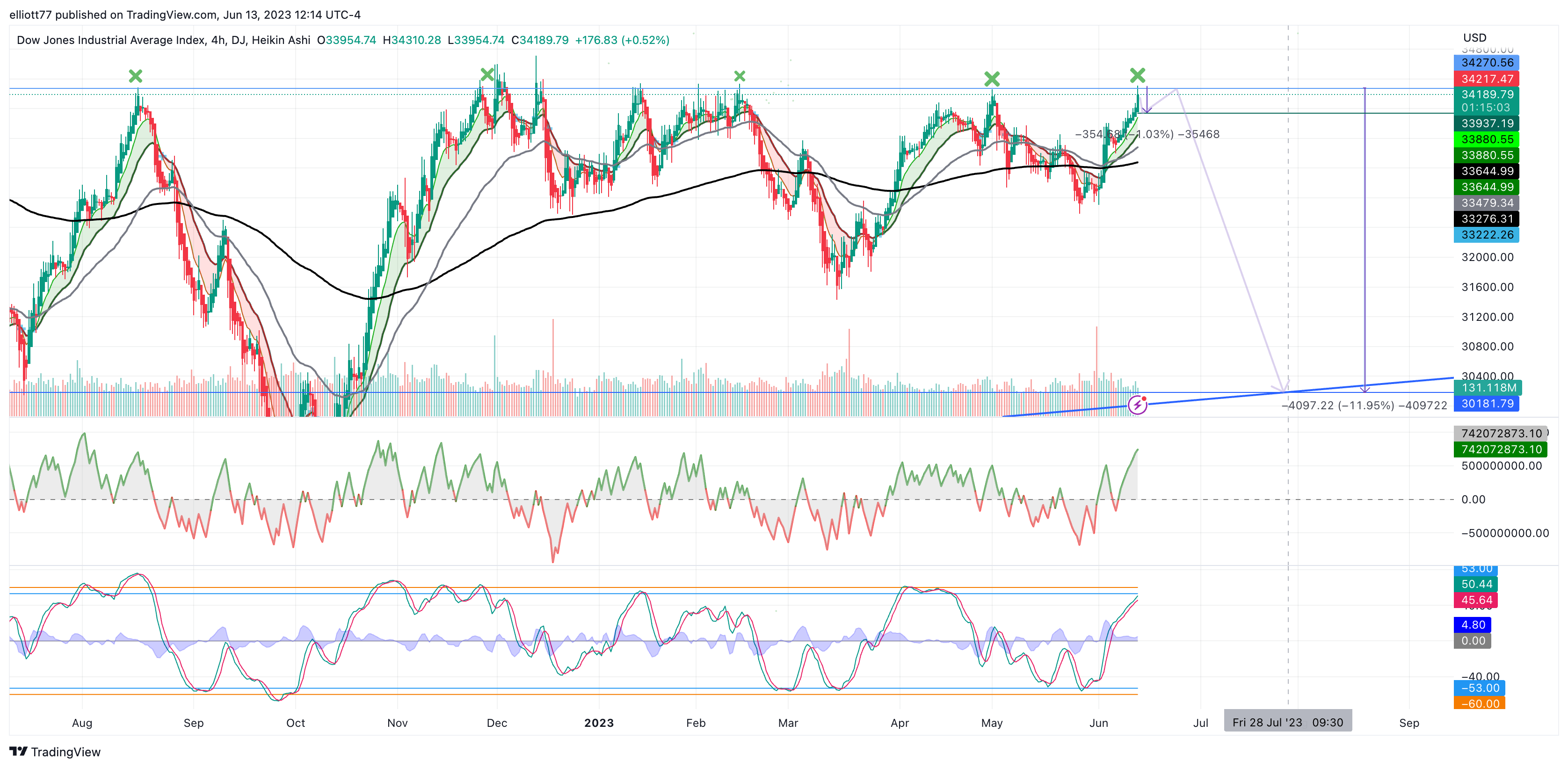Click the volume label 131.118M
This screenshot has height=768, width=1568.
1488,388
